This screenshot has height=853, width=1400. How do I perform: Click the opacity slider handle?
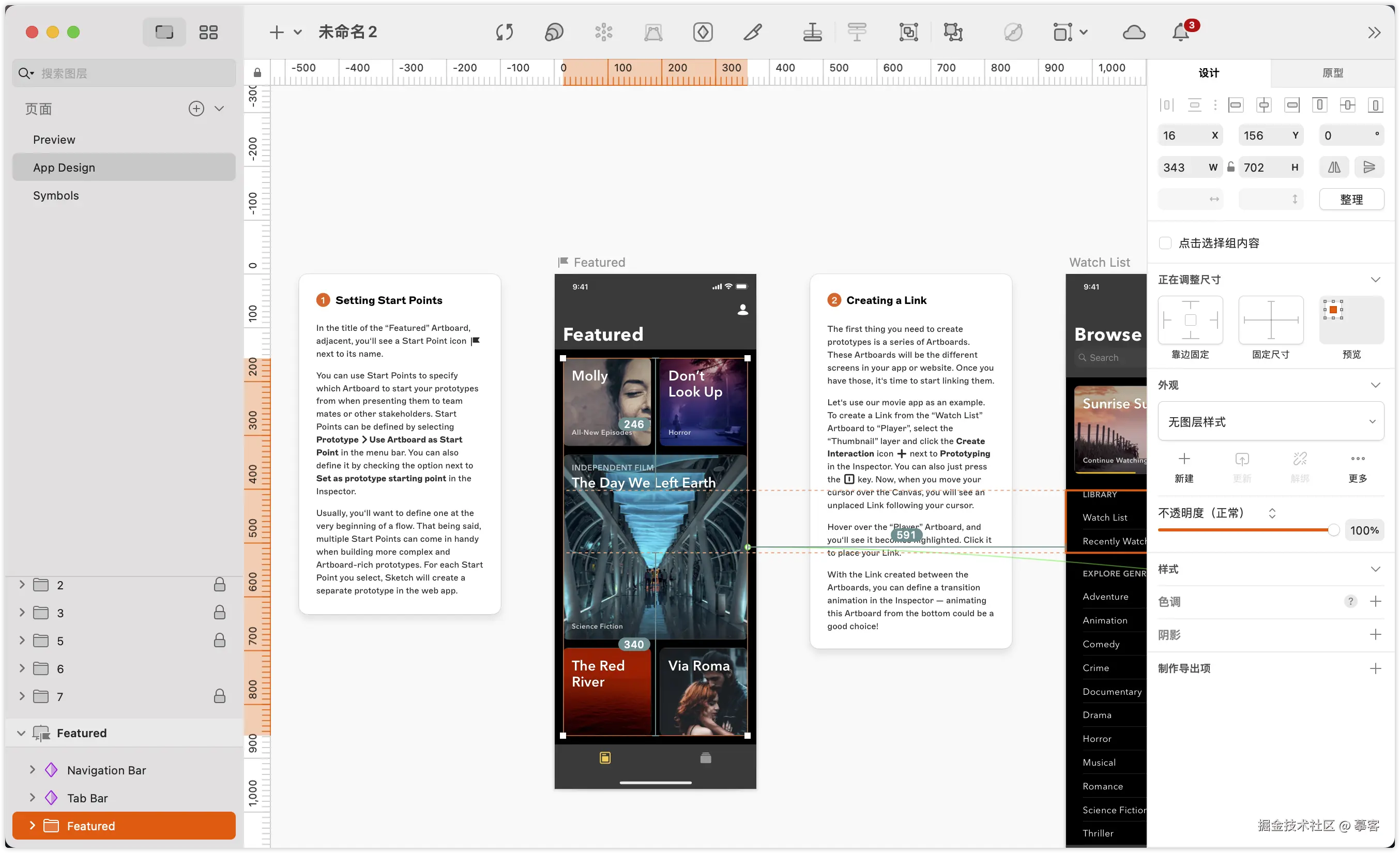pos(1333,530)
